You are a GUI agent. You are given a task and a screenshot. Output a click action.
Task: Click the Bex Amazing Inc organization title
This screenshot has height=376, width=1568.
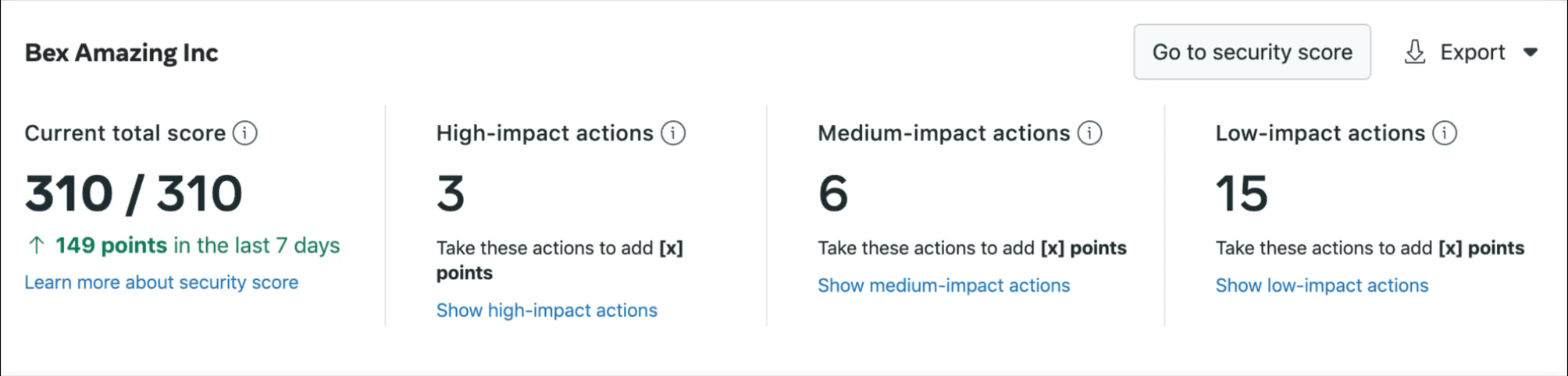122,52
